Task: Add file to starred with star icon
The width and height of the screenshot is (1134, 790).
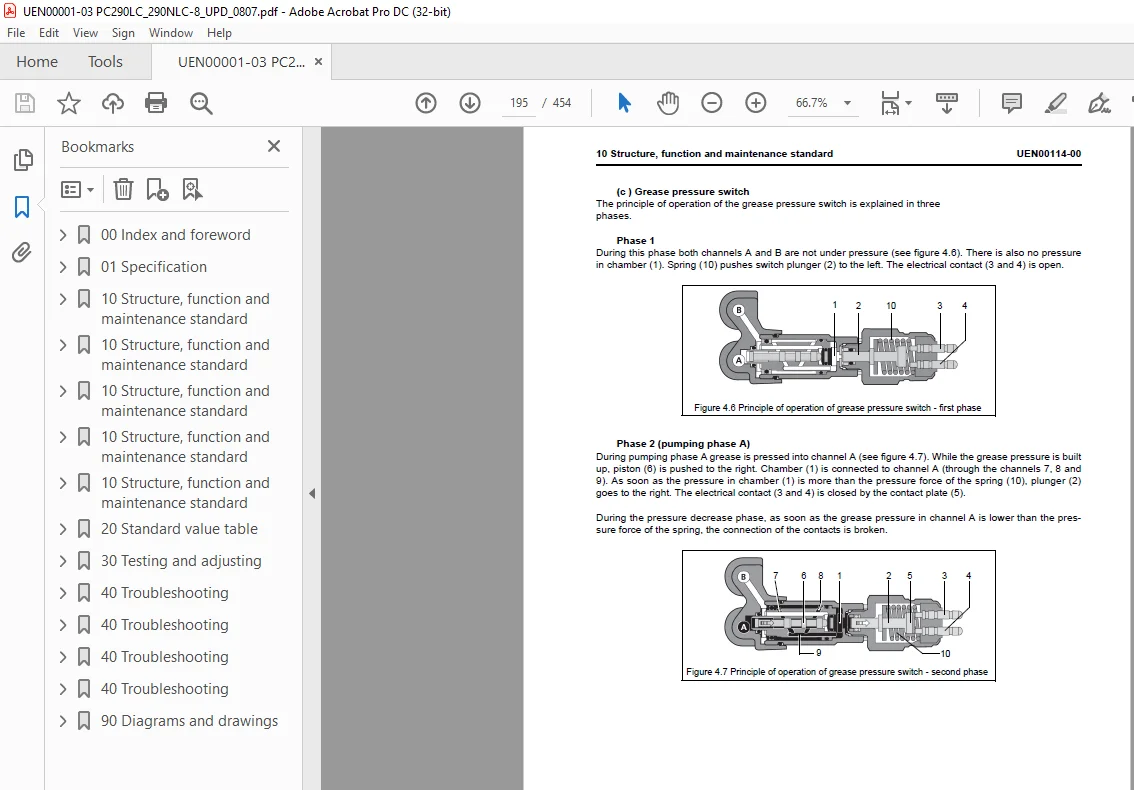Action: point(69,103)
